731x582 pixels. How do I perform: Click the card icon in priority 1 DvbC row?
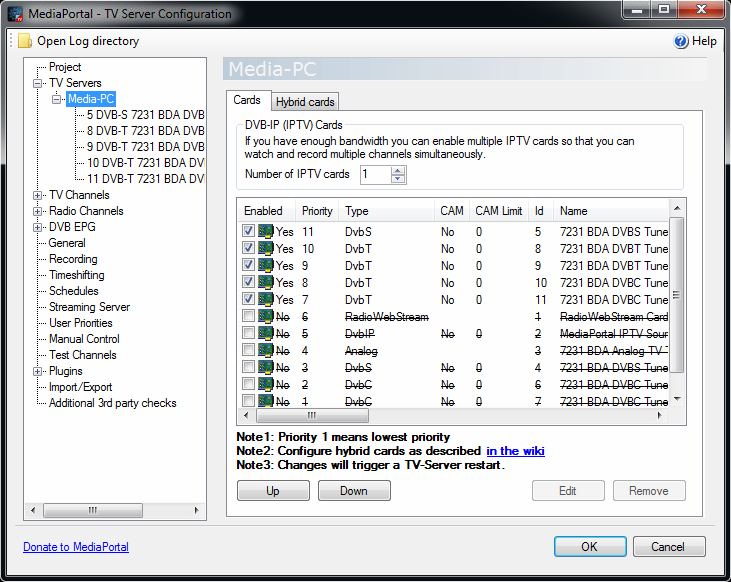point(266,401)
